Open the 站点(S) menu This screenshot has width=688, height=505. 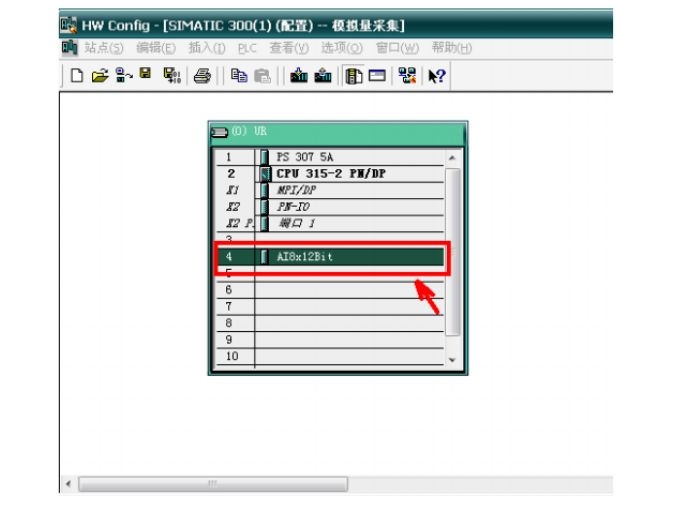[x=104, y=48]
